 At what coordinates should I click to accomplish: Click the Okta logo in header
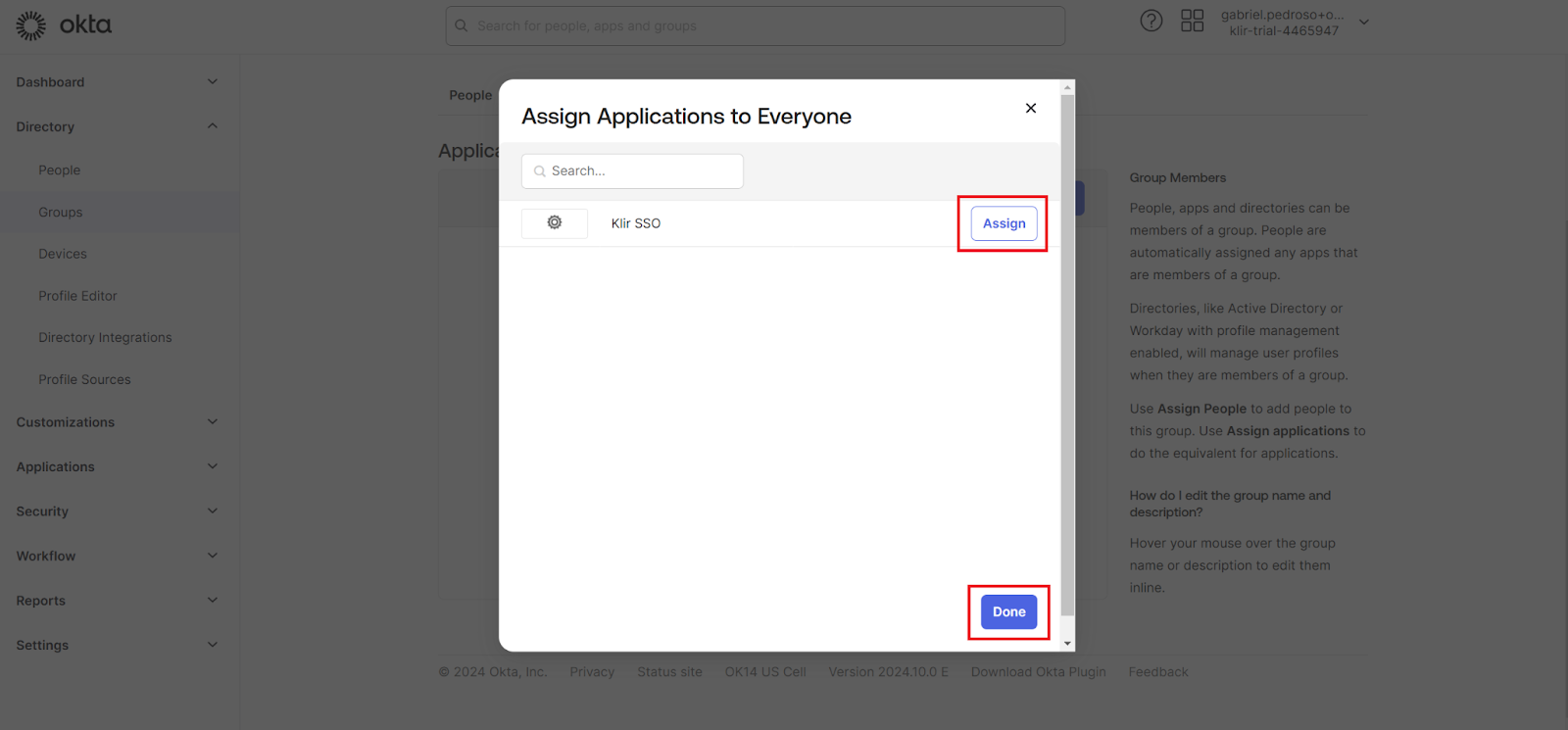pyautogui.click(x=64, y=25)
